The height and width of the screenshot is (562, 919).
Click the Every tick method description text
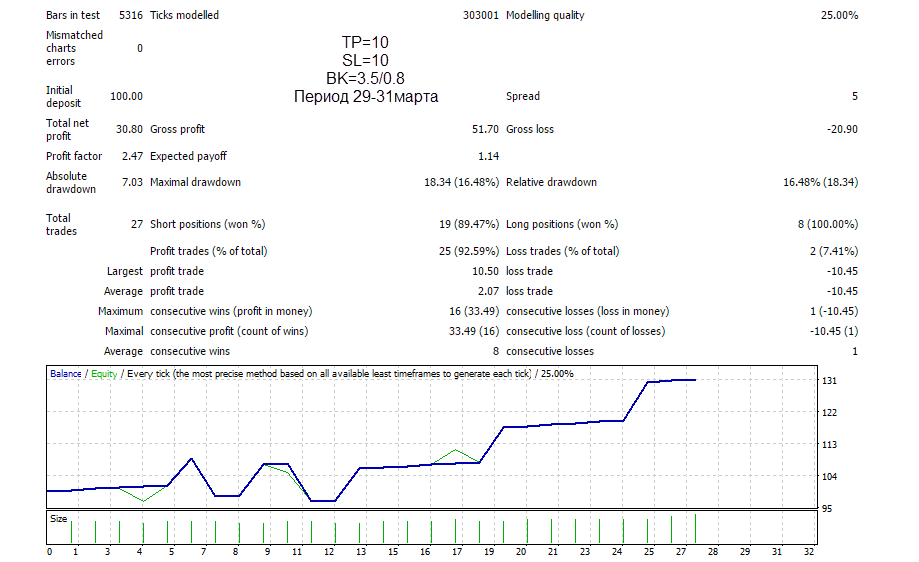click(x=329, y=374)
